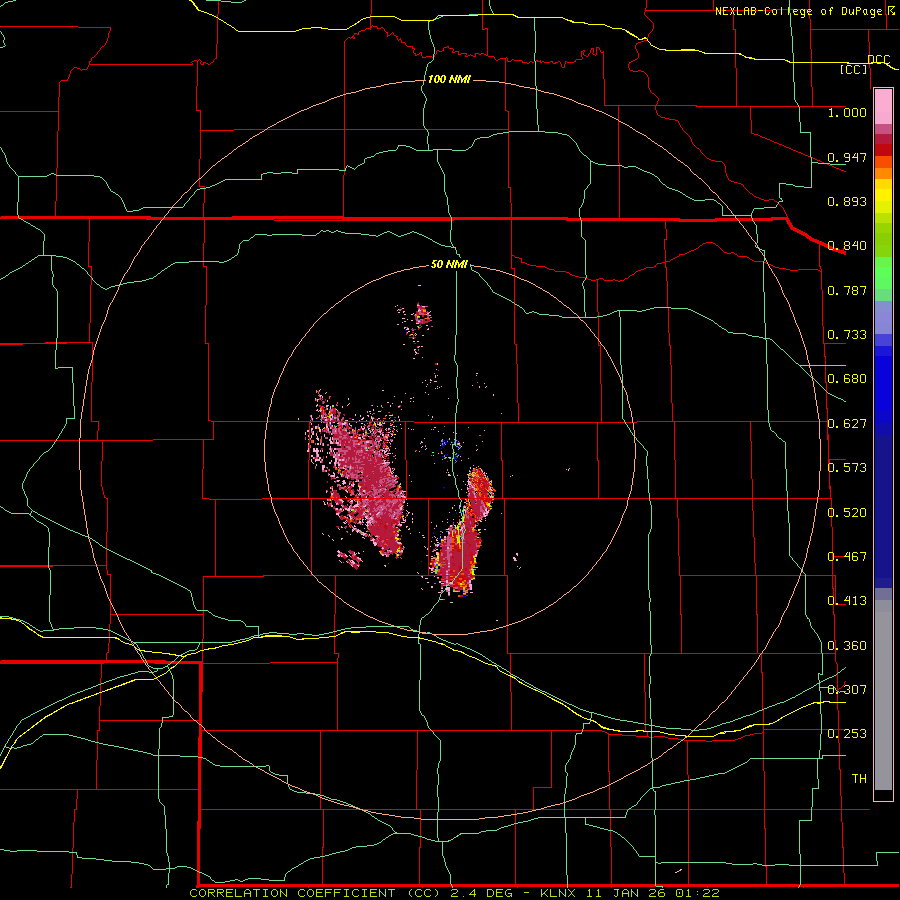Click the 0.520 legend value
This screenshot has height=900, width=900.
coord(847,513)
